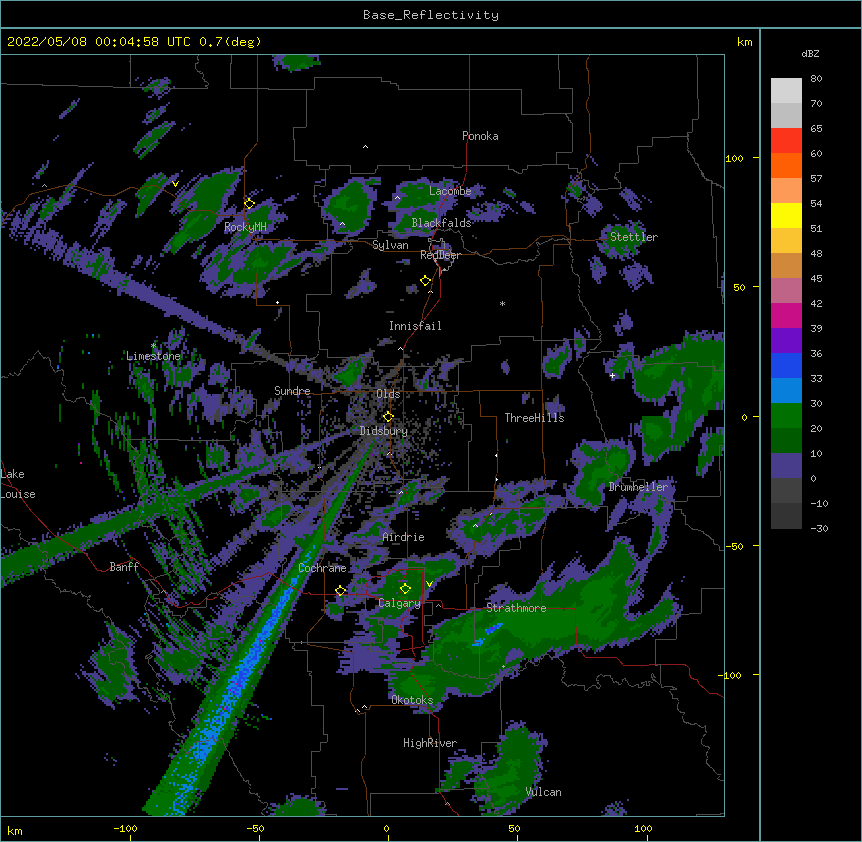Click the Cochrane town label
The image size is (862, 842).
pos(322,568)
